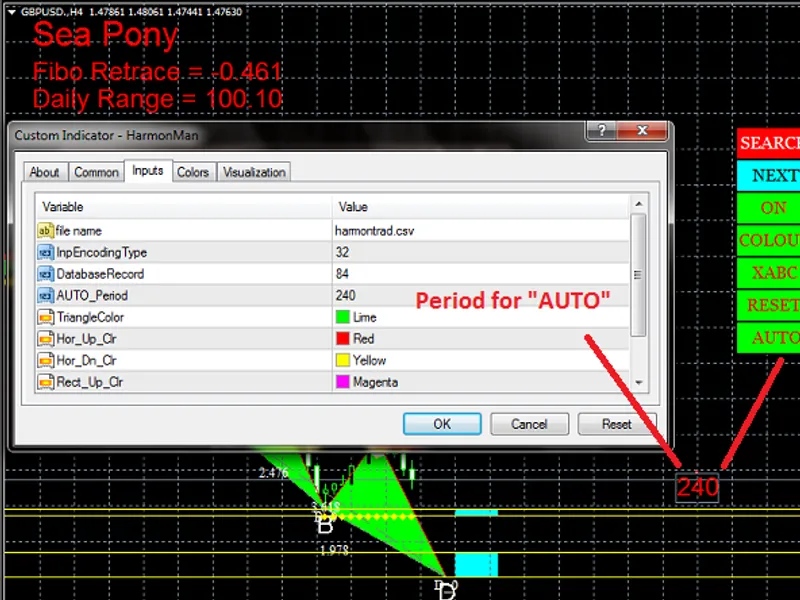Screen dimensions: 800x600
Task: Click the InpEncodingType integer icon
Action: tap(45, 252)
